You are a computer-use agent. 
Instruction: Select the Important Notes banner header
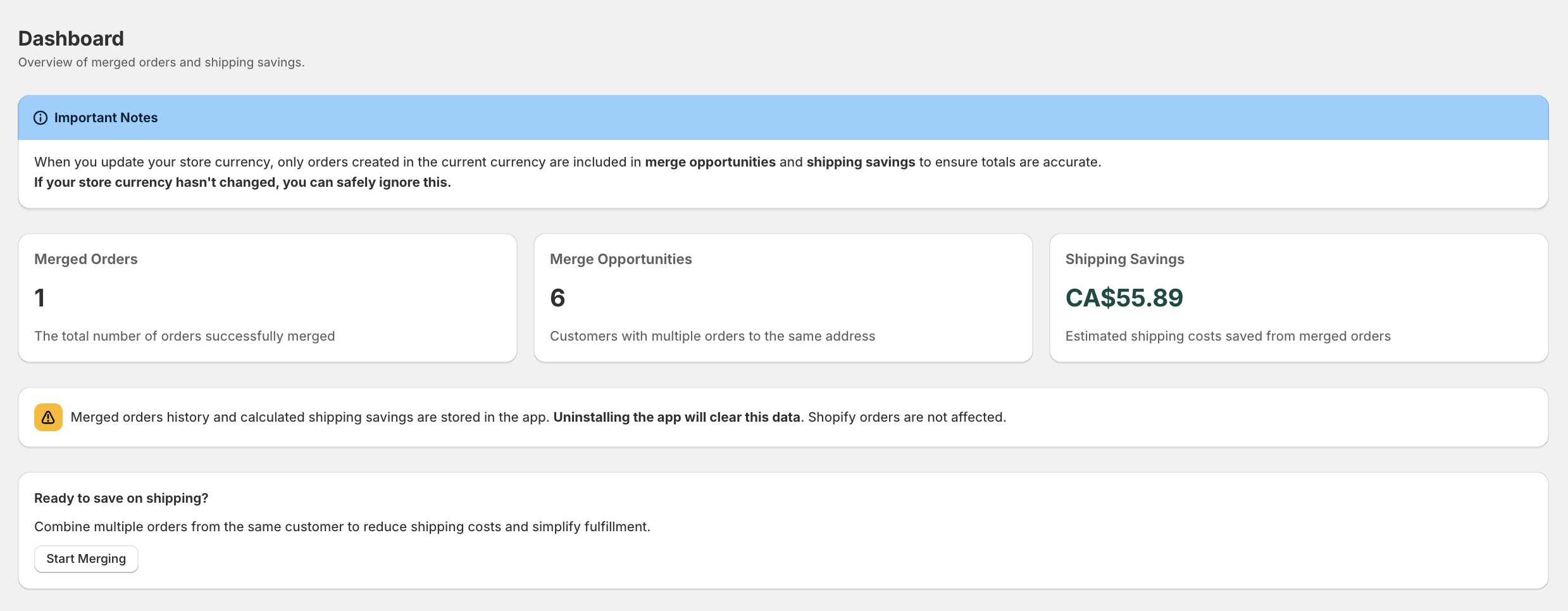(105, 117)
